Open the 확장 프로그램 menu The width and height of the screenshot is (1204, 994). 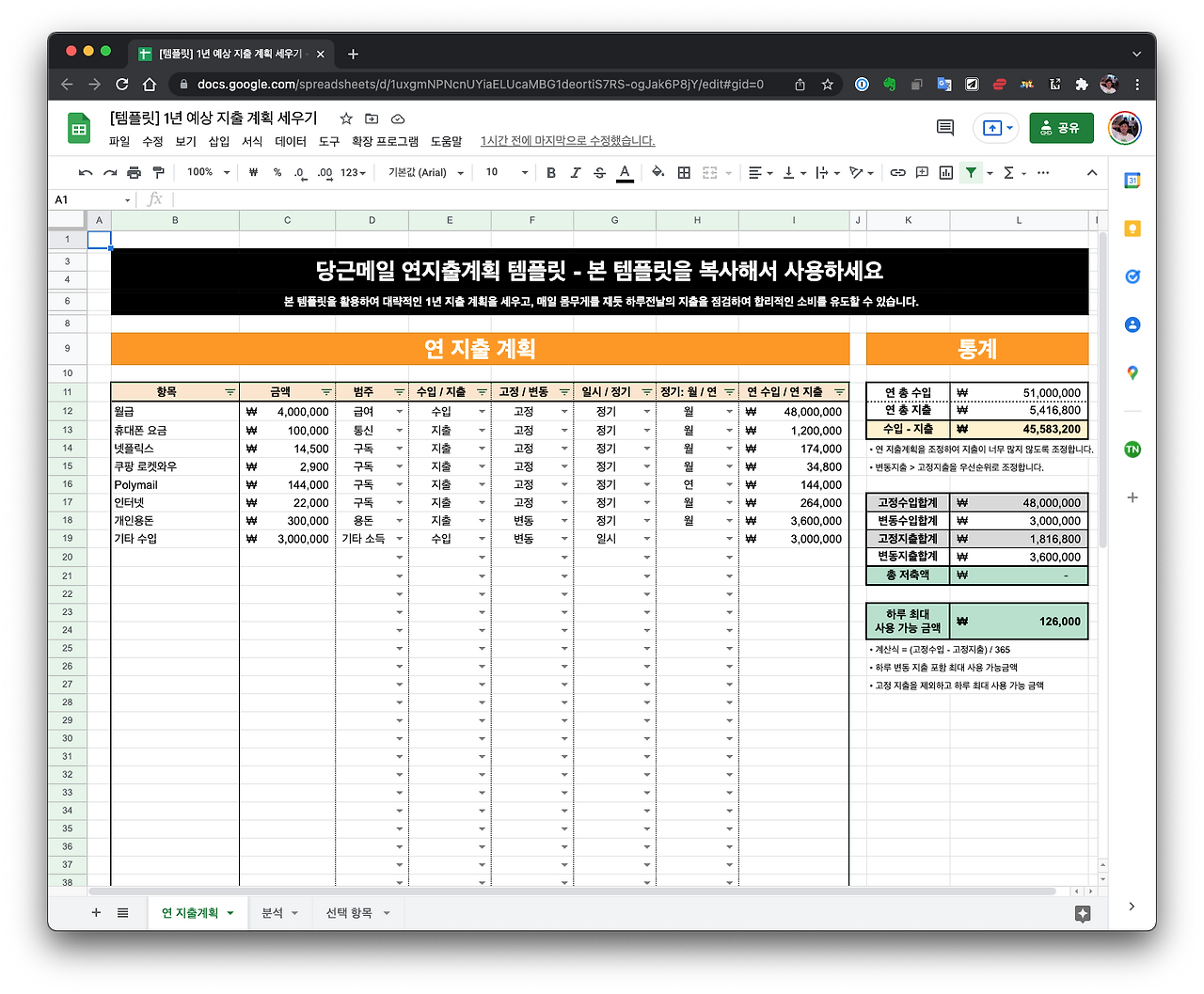(385, 141)
